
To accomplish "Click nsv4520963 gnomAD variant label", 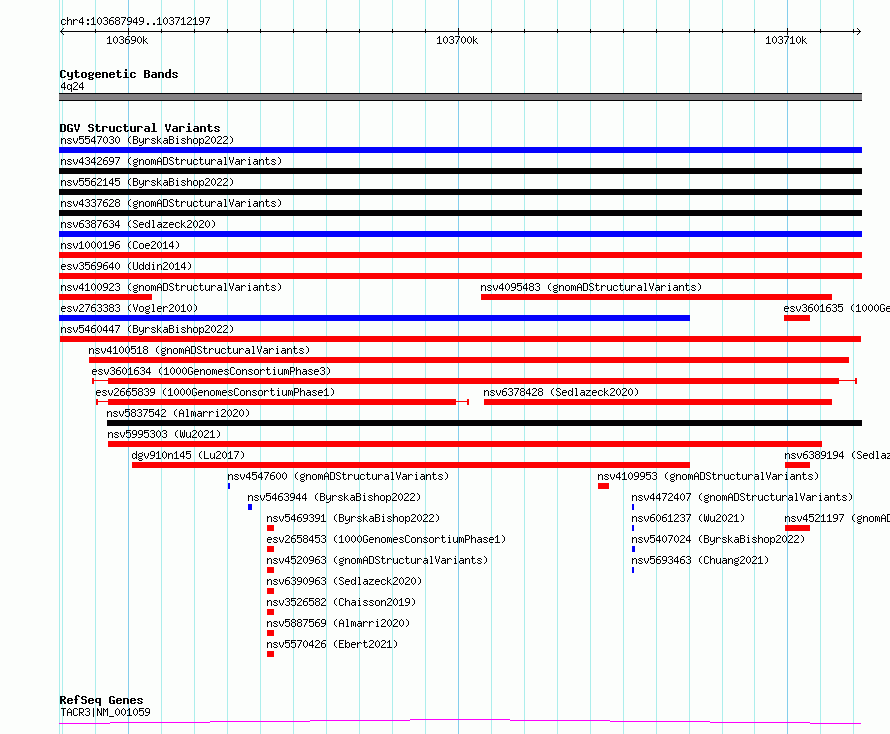I will (377, 560).
